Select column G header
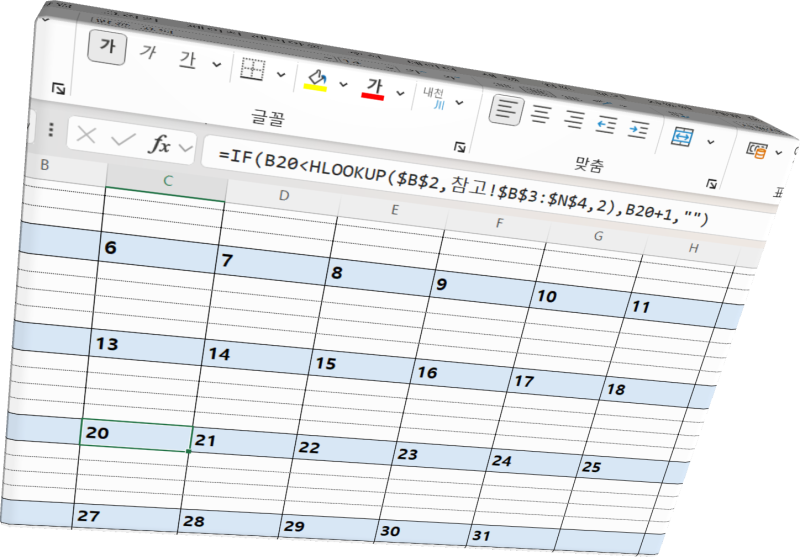Image resolution: width=800 pixels, height=557 pixels. tap(598, 236)
